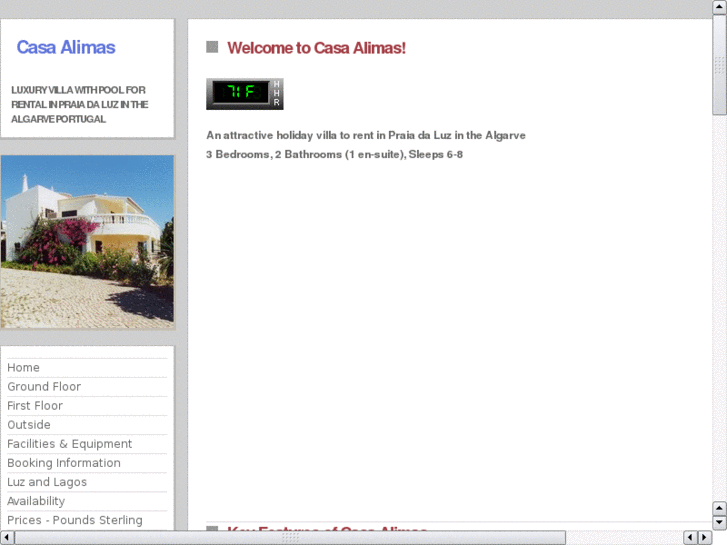Open Booking Information link
The image size is (727, 545).
click(64, 463)
